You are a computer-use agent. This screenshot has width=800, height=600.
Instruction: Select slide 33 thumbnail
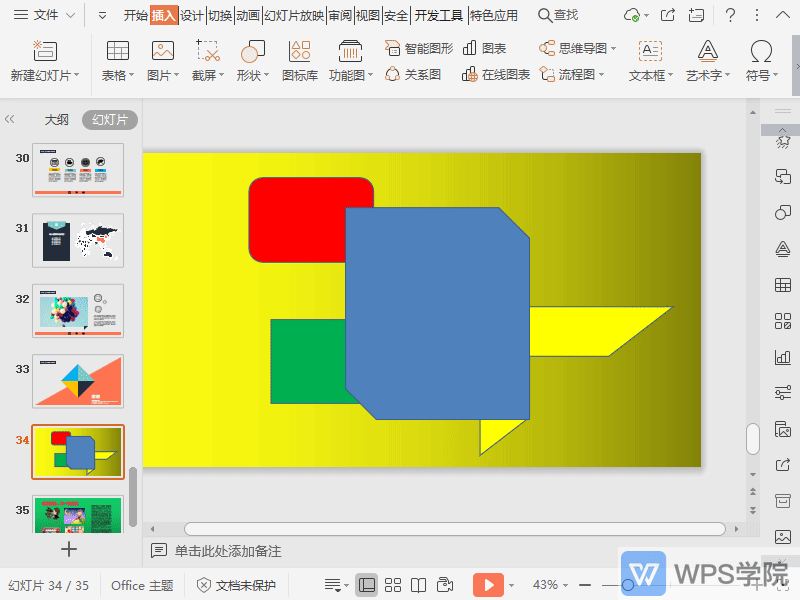78,381
